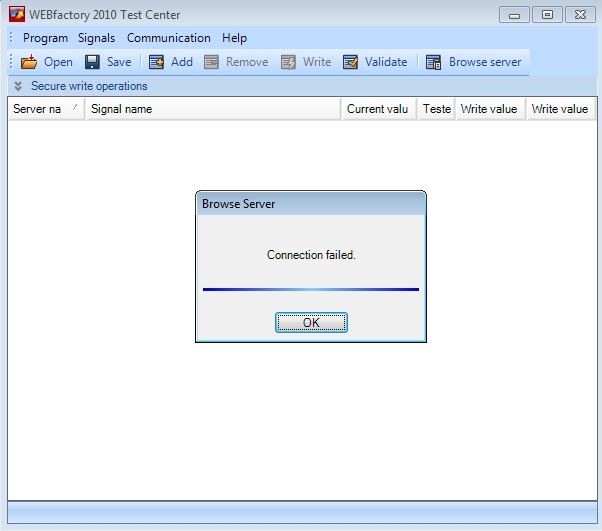Click the Teste column header
The width and height of the screenshot is (602, 531).
click(437, 109)
